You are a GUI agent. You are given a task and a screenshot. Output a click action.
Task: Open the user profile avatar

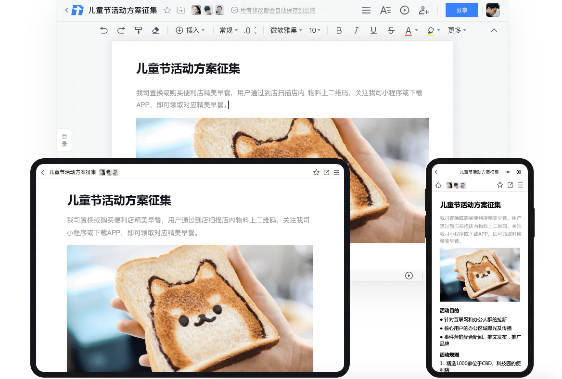[493, 10]
